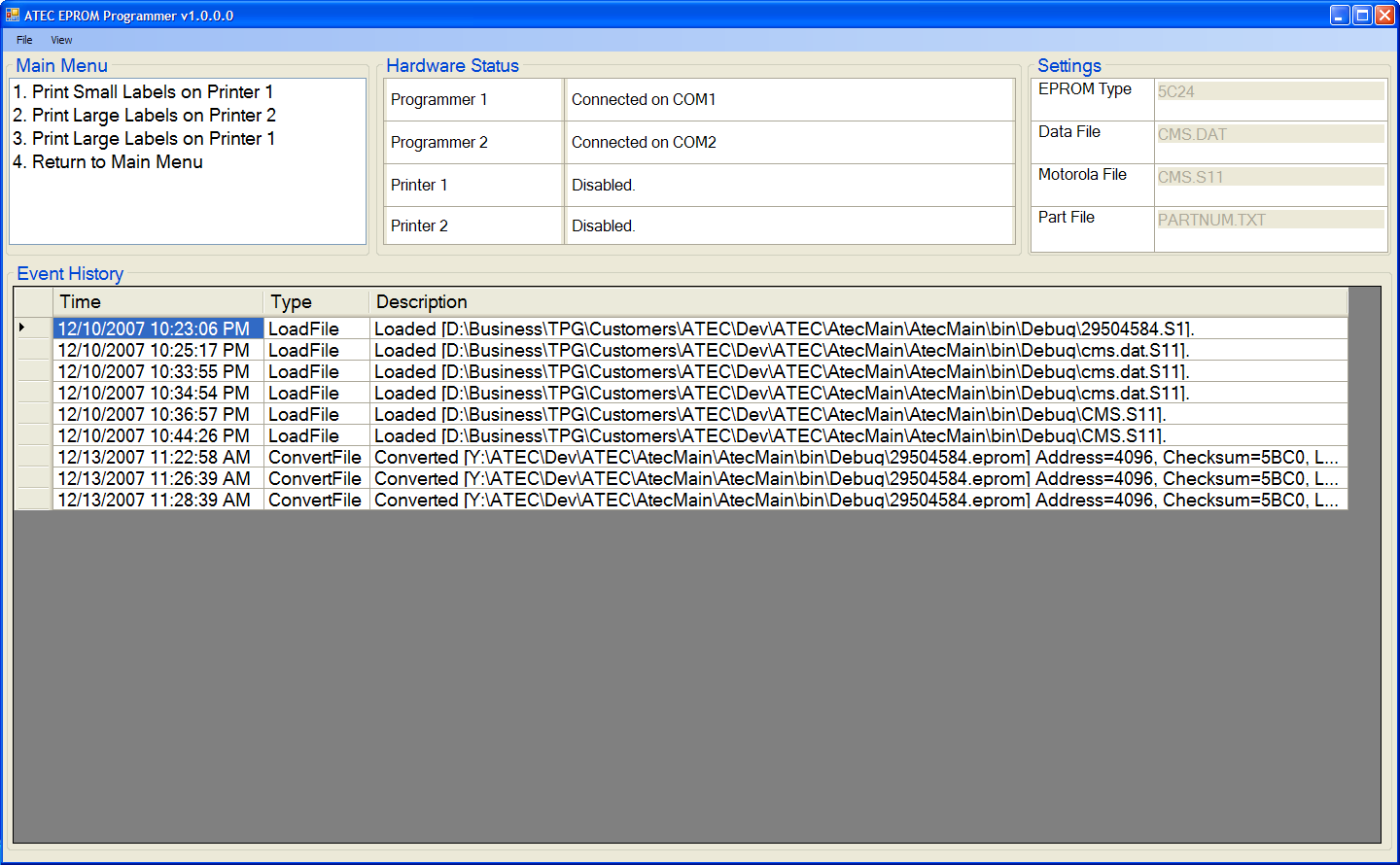
Task: Click ConvertFile type cell in 11:28:39 AM row
Action: coord(316,500)
